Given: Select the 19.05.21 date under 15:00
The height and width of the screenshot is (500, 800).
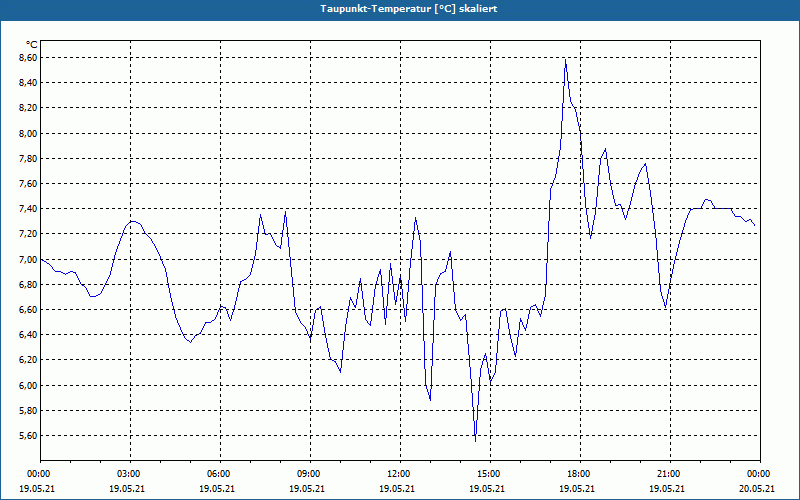Looking at the screenshot, I should pyautogui.click(x=487, y=488).
